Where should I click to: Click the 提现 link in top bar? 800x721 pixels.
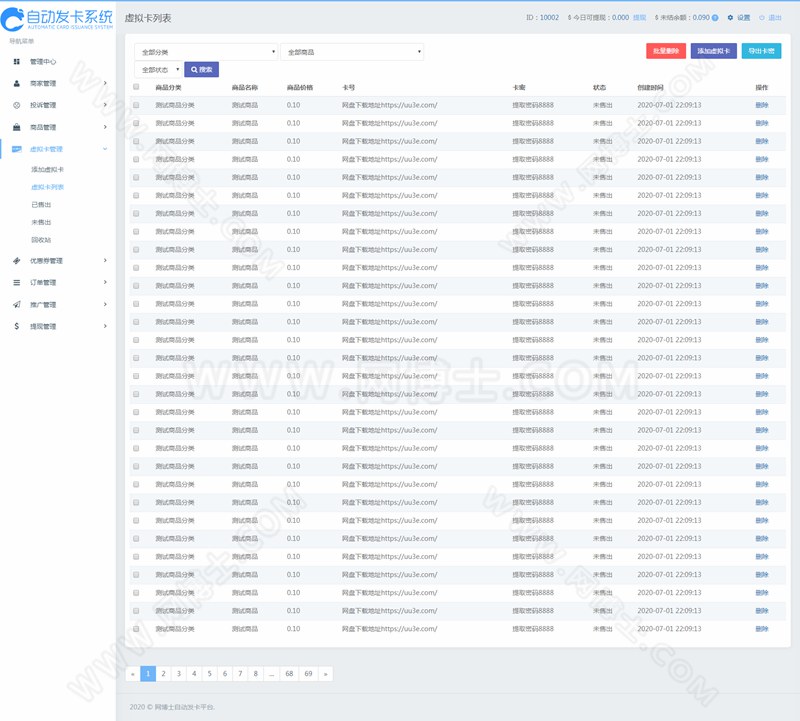point(639,18)
